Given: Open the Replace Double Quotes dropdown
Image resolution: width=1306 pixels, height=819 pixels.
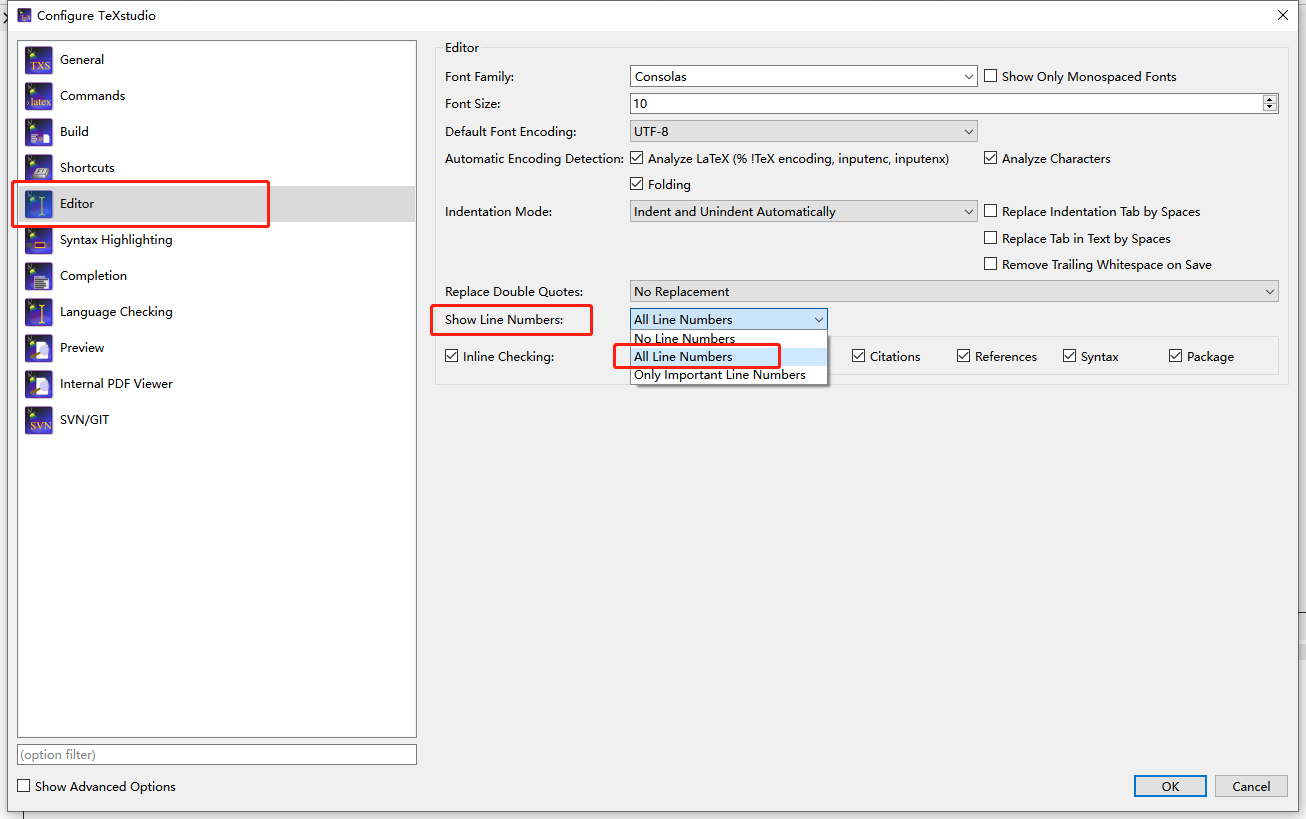Looking at the screenshot, I should [x=954, y=291].
